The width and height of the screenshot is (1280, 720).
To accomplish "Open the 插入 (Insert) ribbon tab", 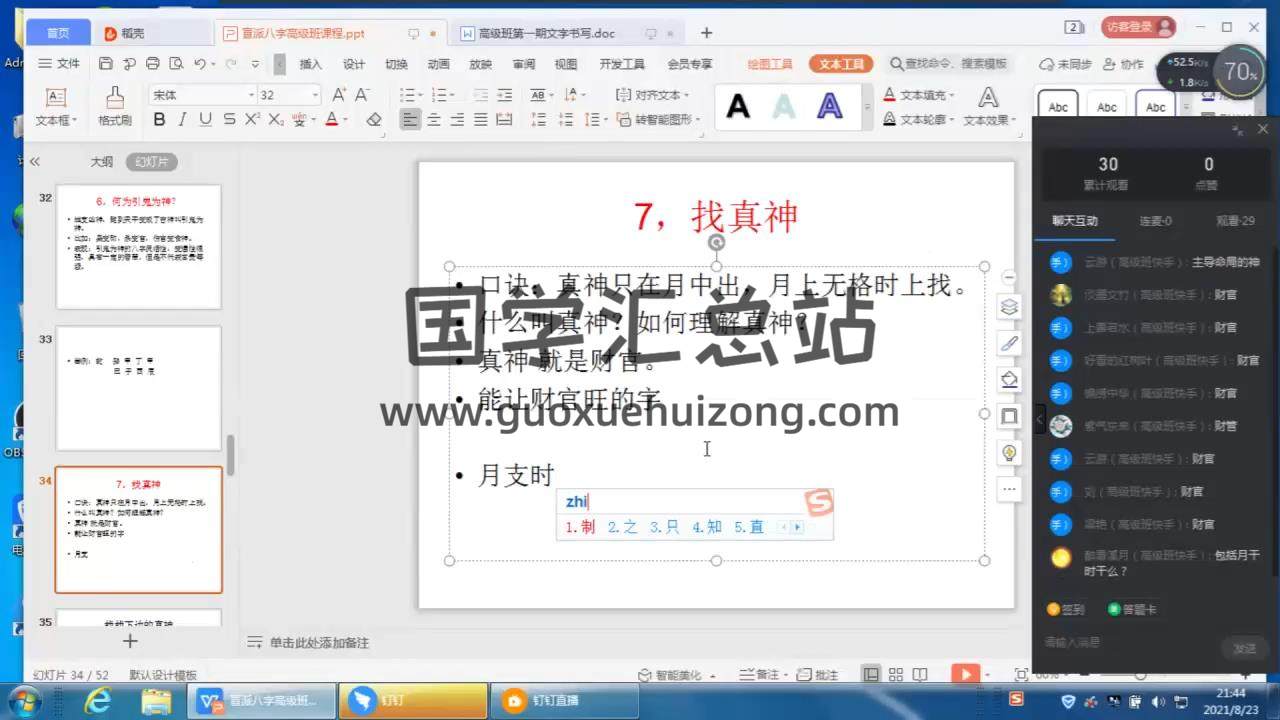I will pyautogui.click(x=311, y=64).
